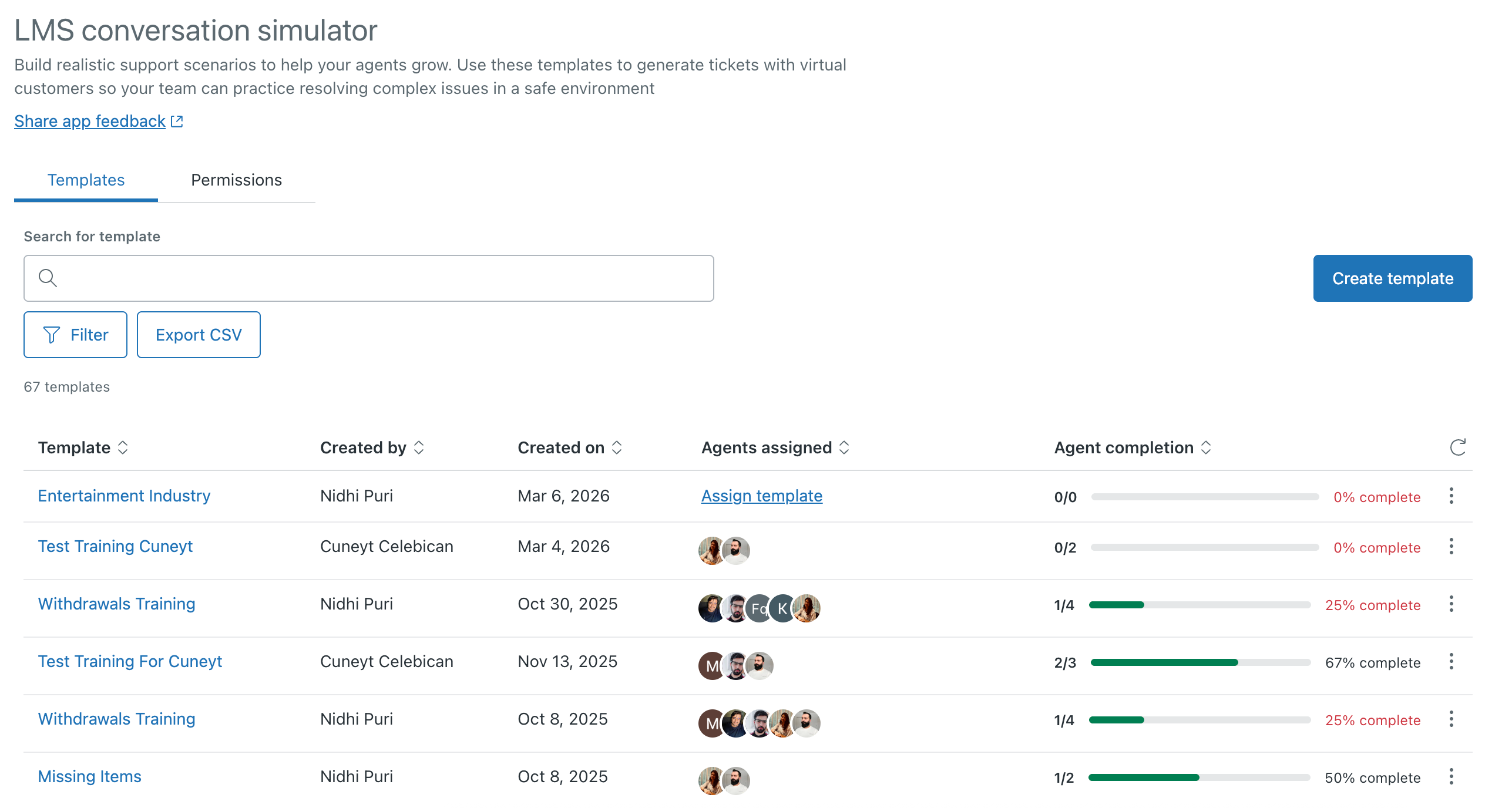The image size is (1512, 808).
Task: Select the Templates tab
Action: tap(86, 180)
